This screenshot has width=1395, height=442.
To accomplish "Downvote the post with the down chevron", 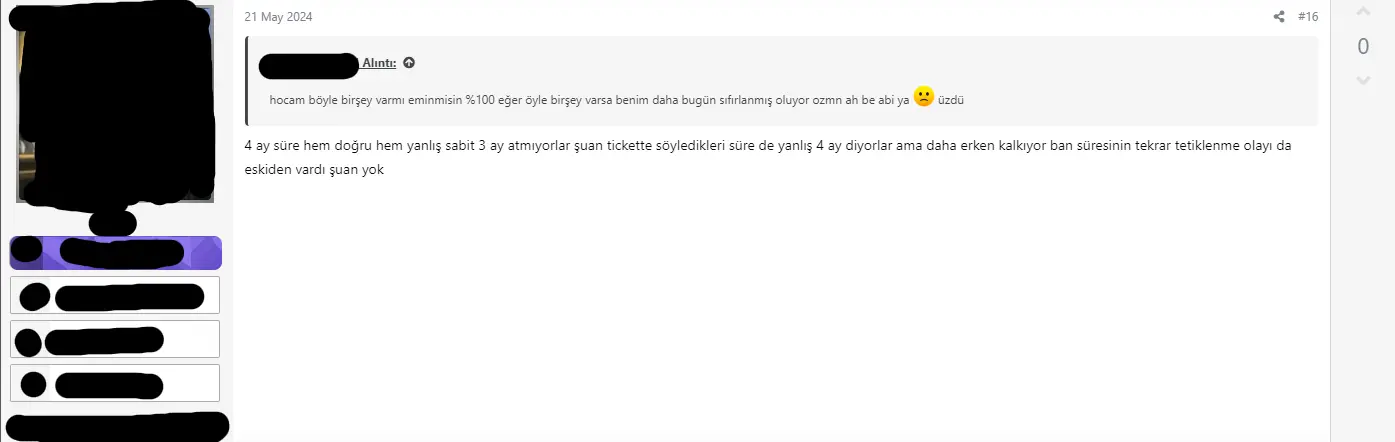I will tap(1363, 80).
